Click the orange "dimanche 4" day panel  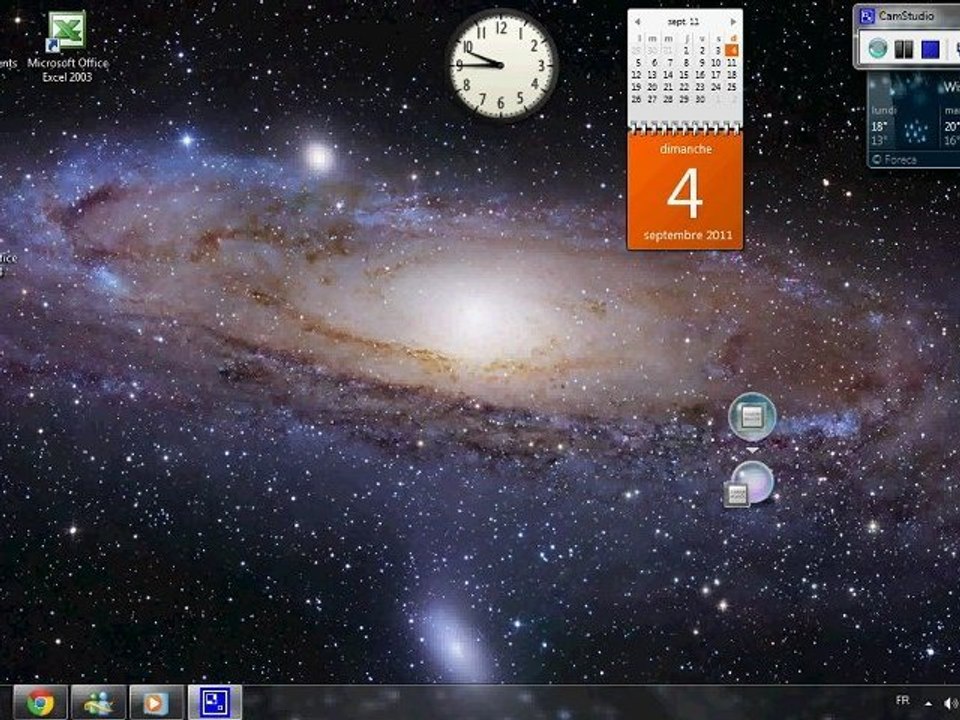pos(685,192)
